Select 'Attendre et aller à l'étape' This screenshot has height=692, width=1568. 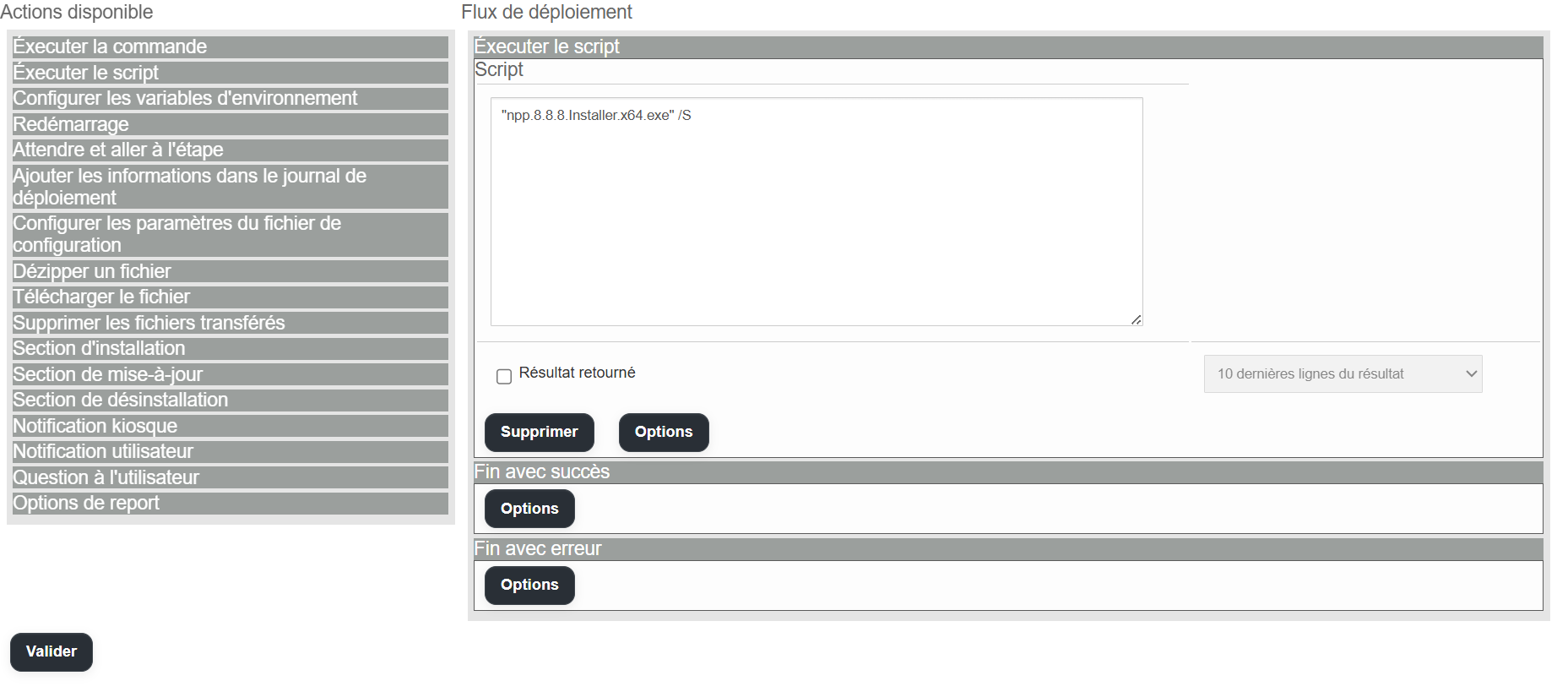coord(229,150)
